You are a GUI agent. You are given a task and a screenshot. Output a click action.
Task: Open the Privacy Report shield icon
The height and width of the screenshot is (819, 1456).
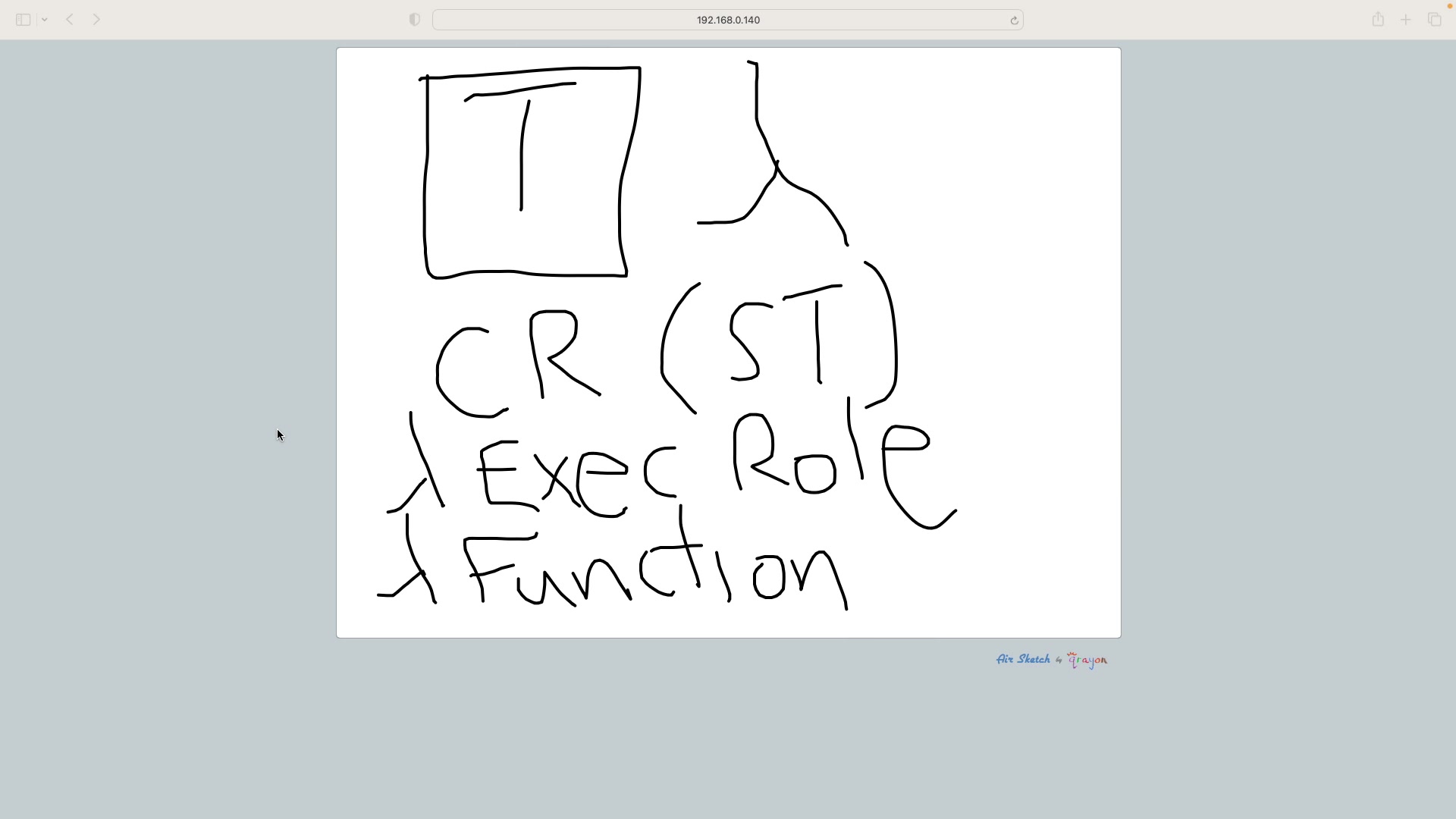coord(414,20)
